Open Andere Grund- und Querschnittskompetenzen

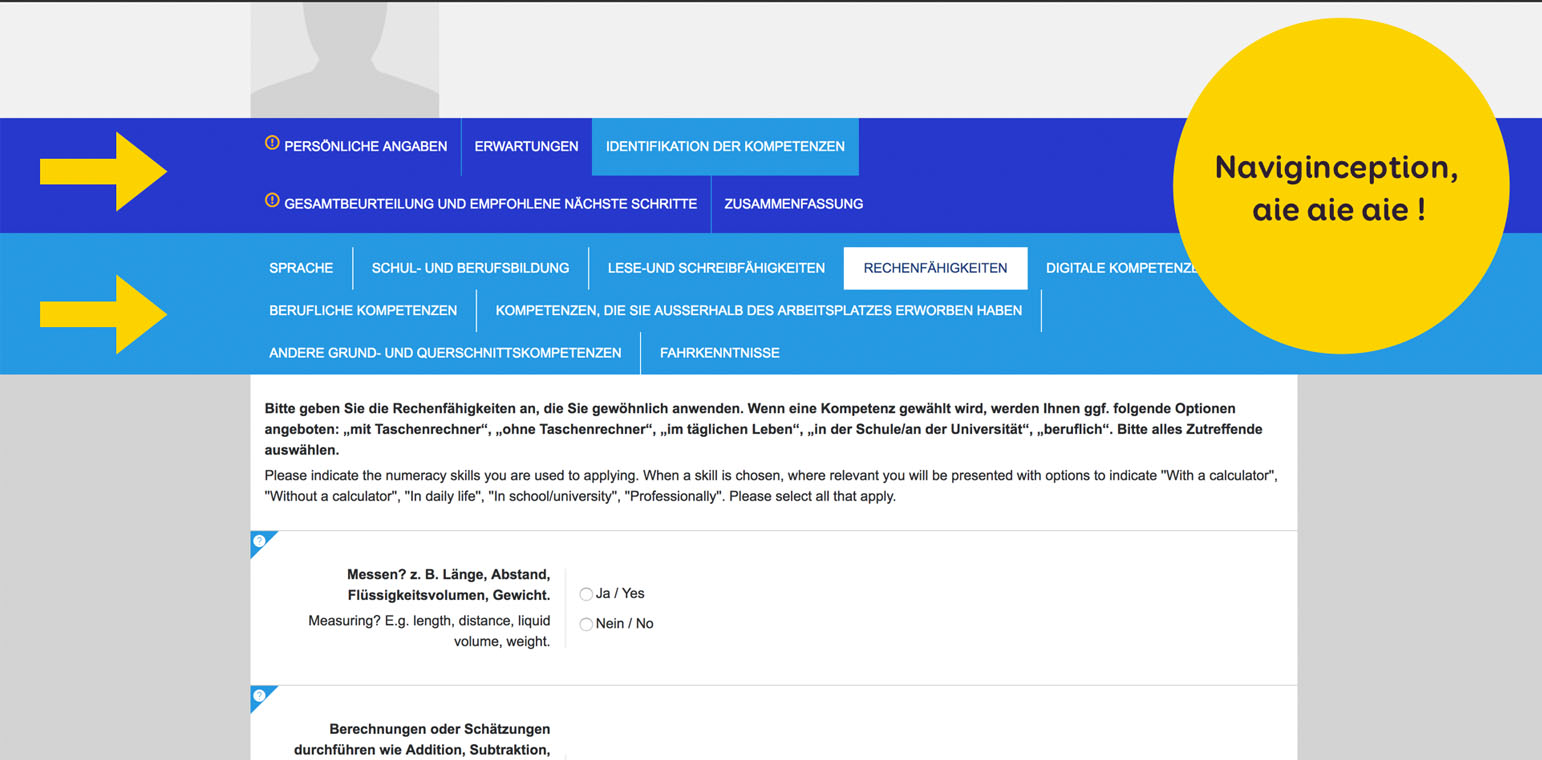443,352
